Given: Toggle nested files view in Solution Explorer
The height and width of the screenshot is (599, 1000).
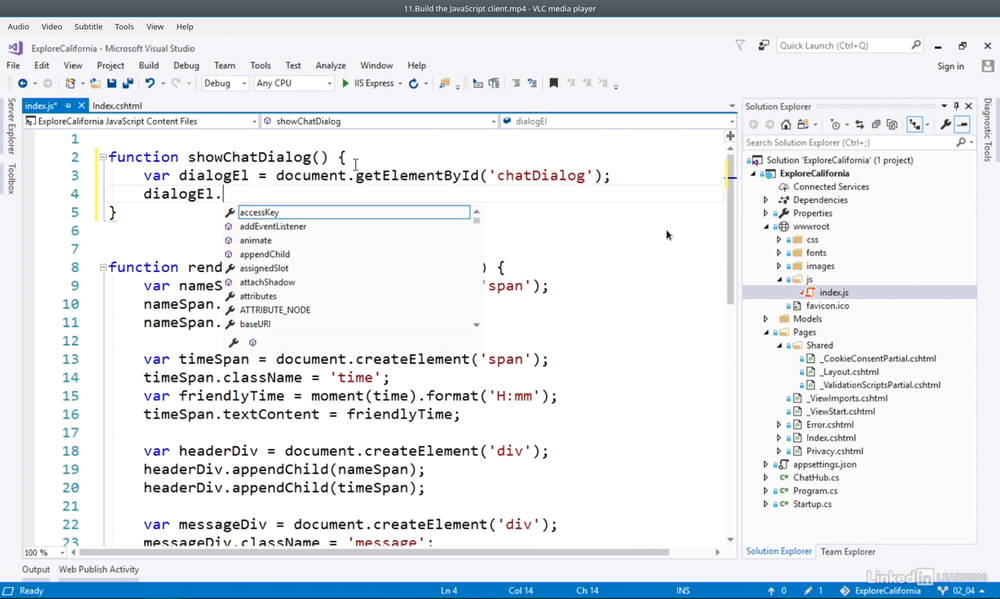Looking at the screenshot, I should coord(915,125).
